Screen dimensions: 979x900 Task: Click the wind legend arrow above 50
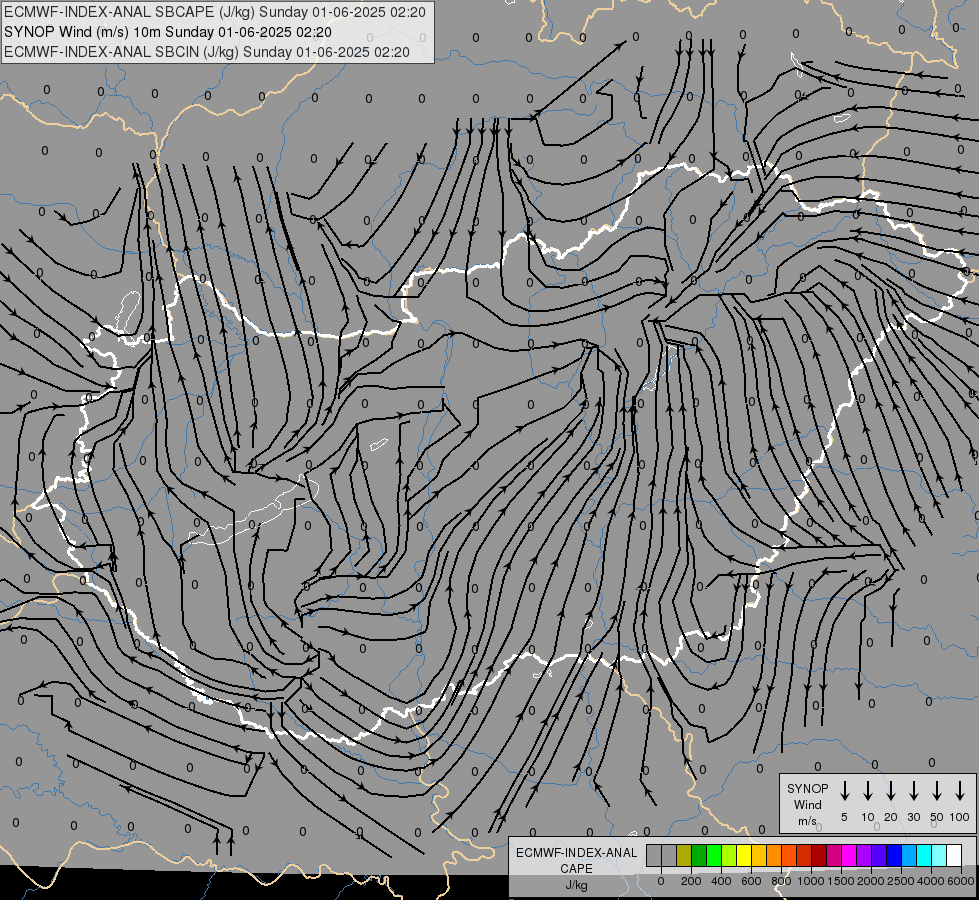point(937,791)
